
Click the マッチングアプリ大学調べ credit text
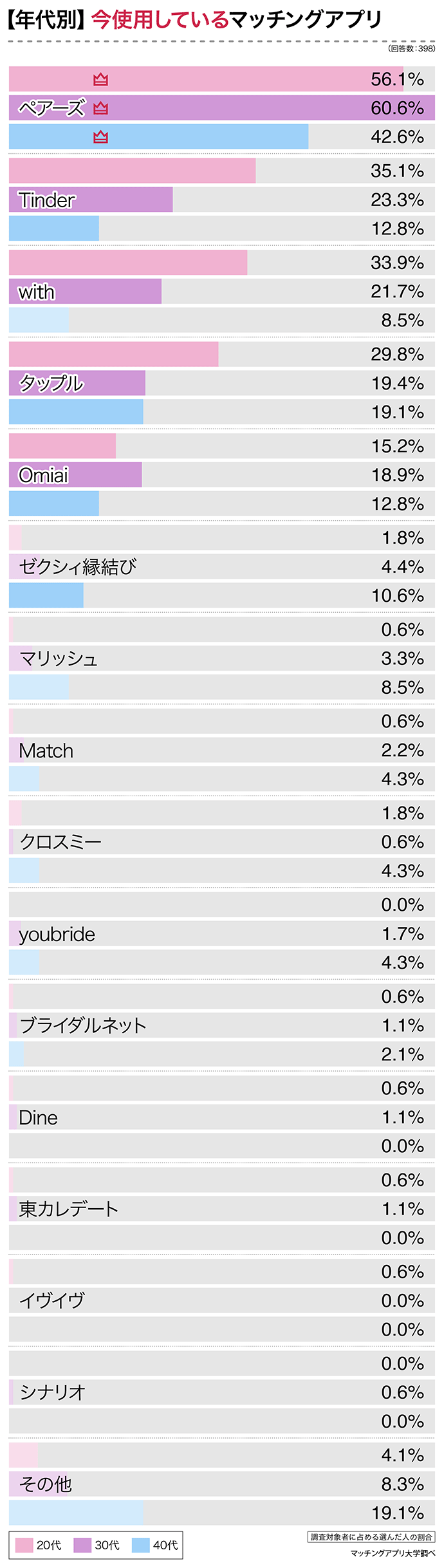[393, 1553]
